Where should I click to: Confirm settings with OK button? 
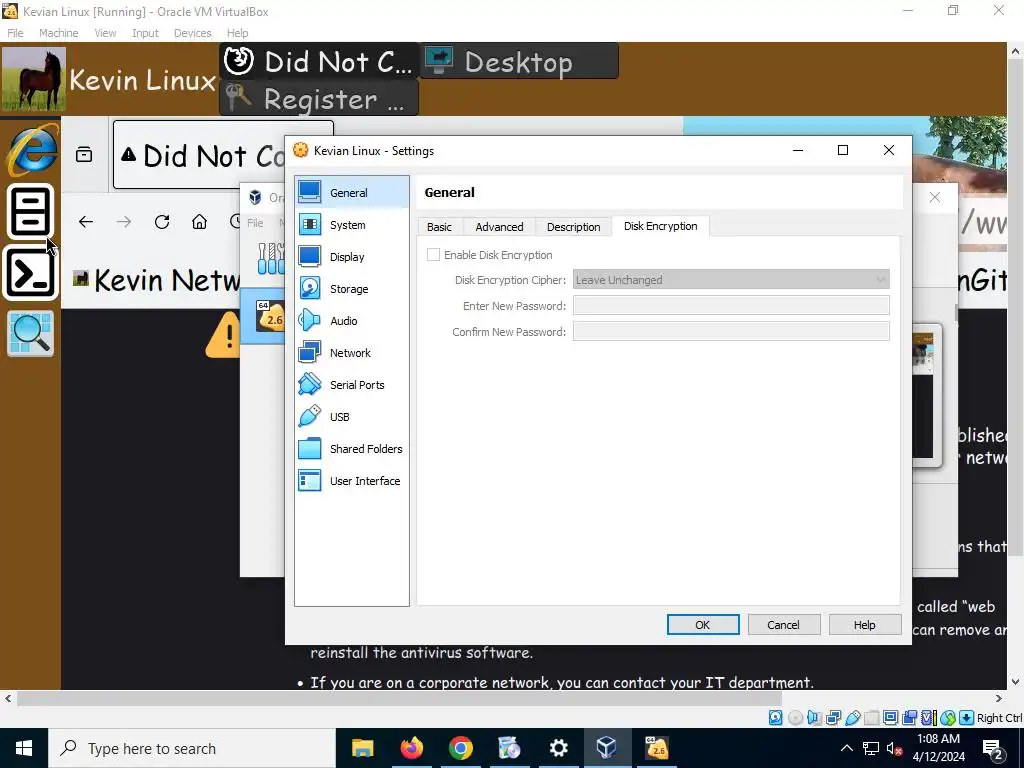pos(703,625)
